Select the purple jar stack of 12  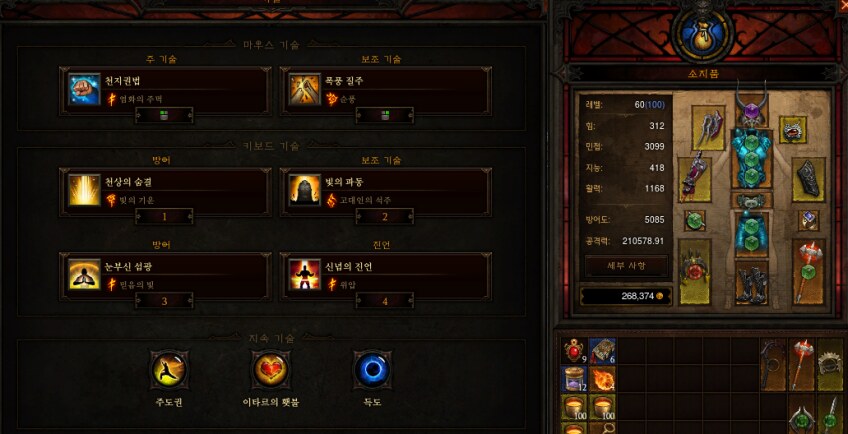(x=574, y=379)
